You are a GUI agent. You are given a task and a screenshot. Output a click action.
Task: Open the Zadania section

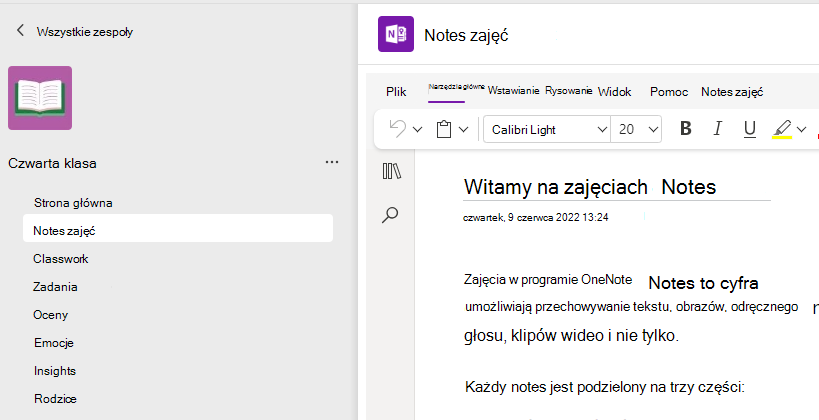coord(55,287)
